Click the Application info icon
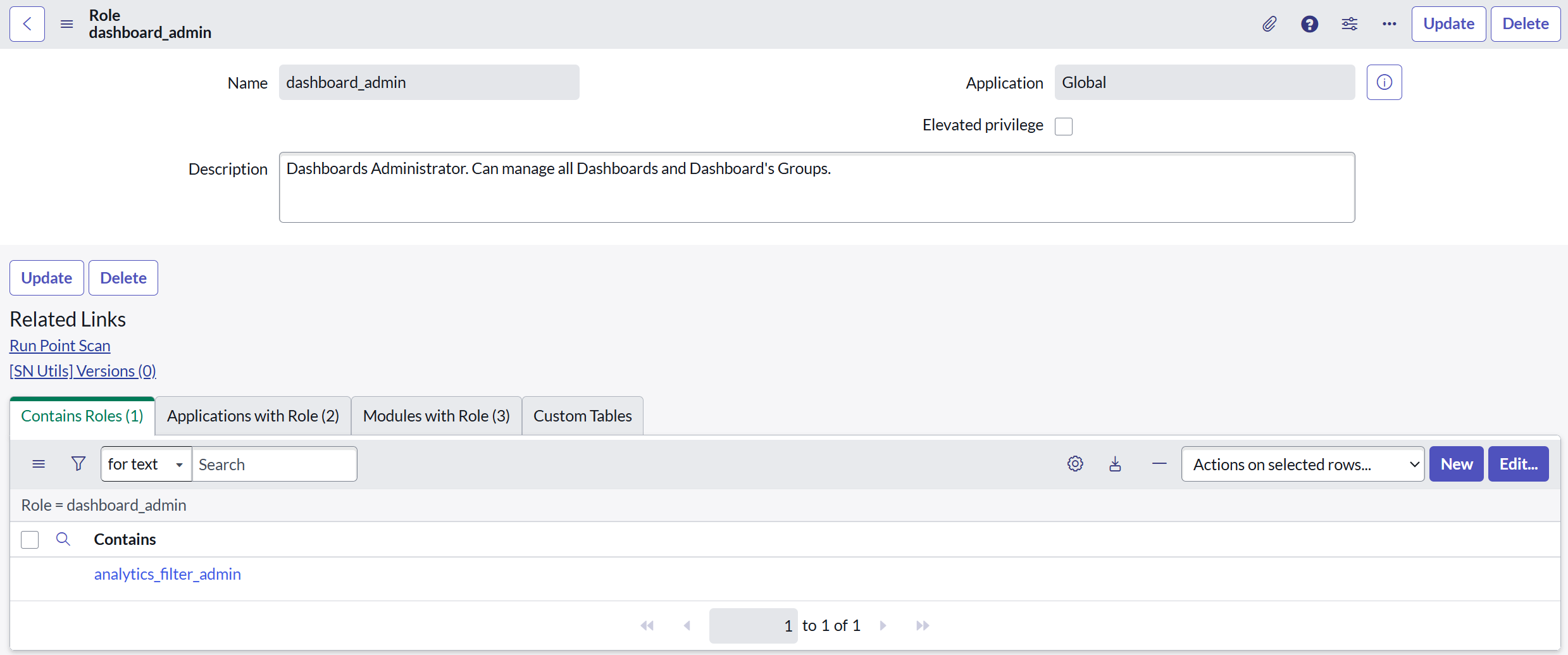This screenshot has width=1568, height=655. pos(1384,82)
